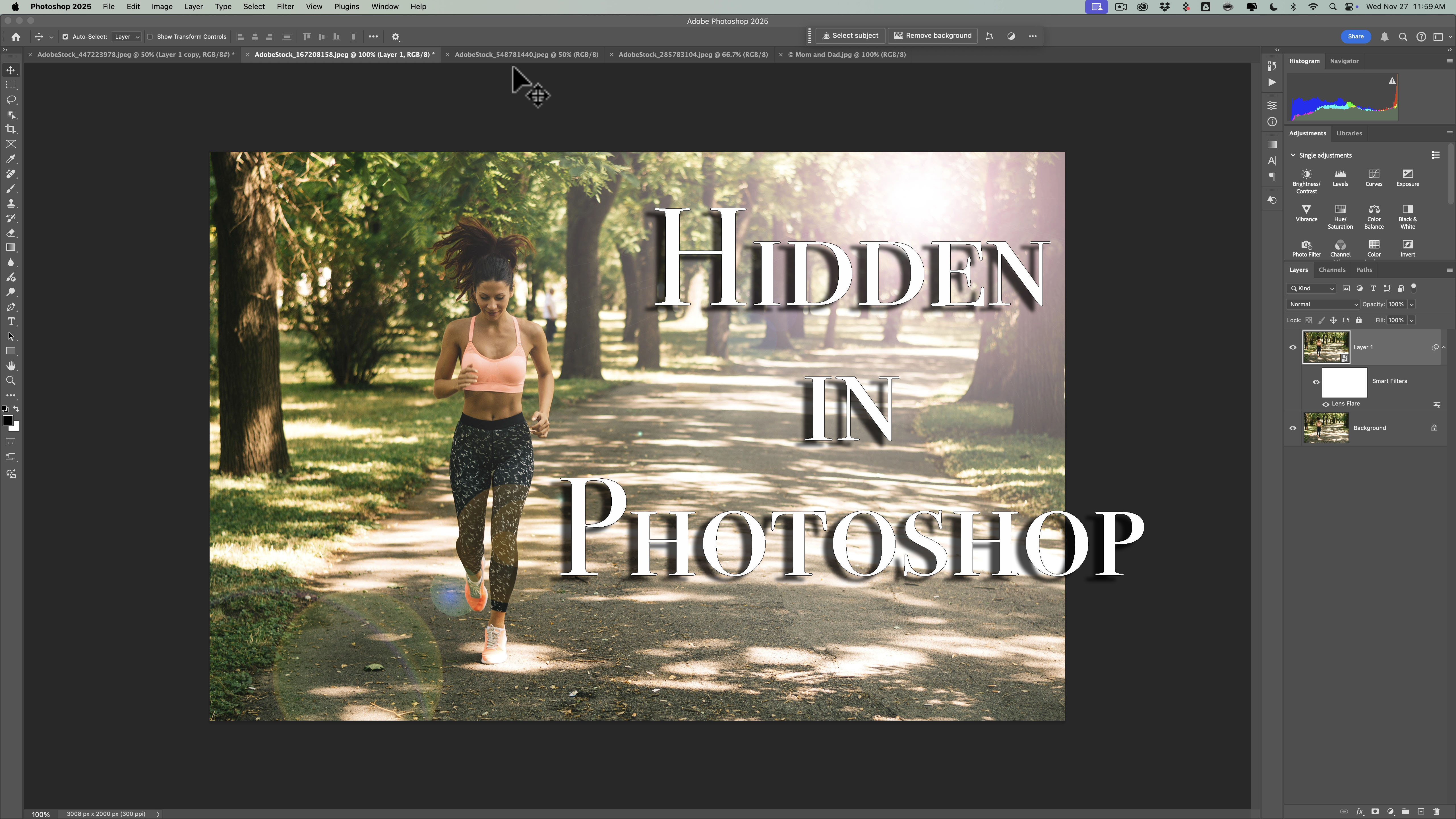Collapse the Single adjustments section
This screenshot has height=819, width=1456.
coord(1293,156)
